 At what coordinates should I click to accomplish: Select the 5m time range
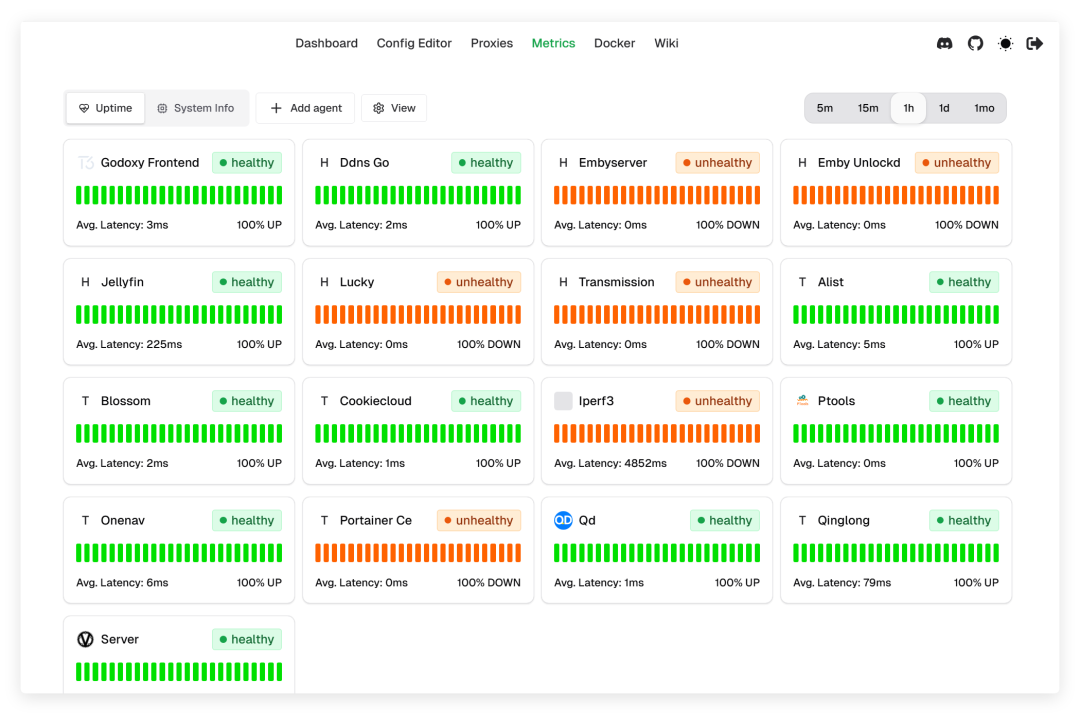[825, 108]
